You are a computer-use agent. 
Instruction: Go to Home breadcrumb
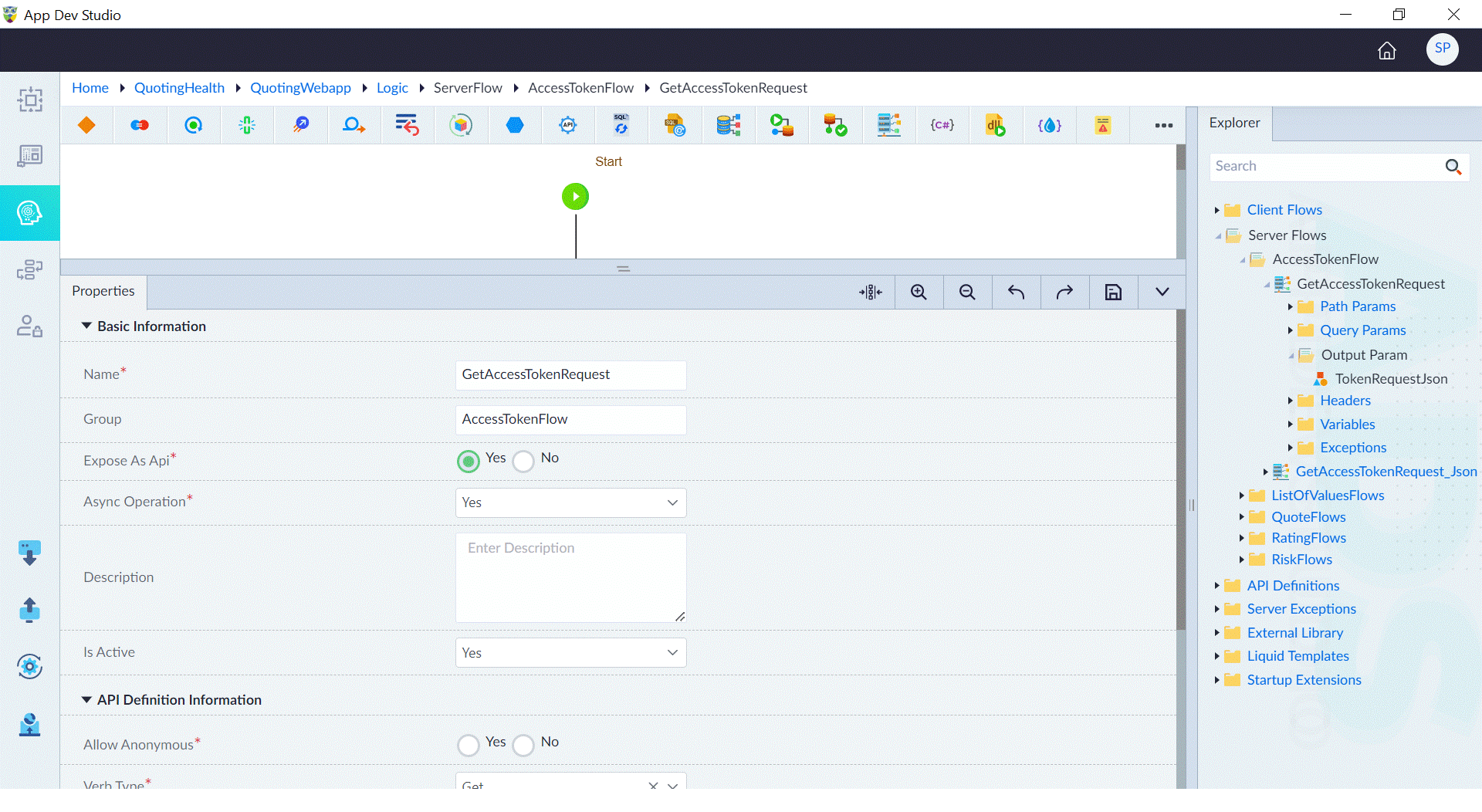pos(90,88)
